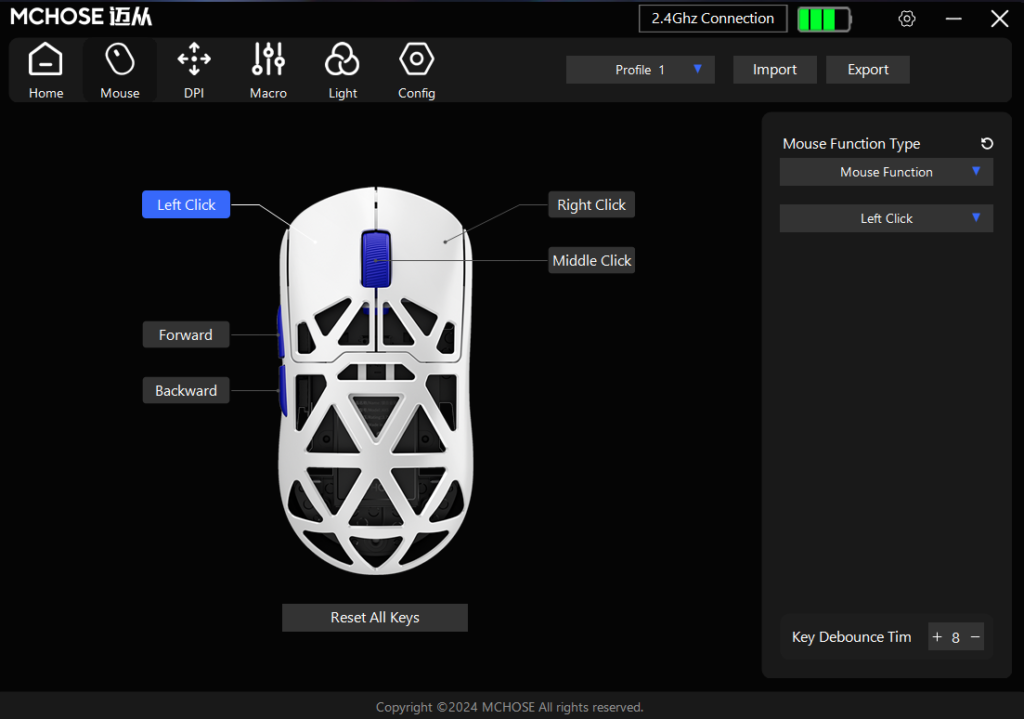Select the Macro editor icon

click(268, 69)
